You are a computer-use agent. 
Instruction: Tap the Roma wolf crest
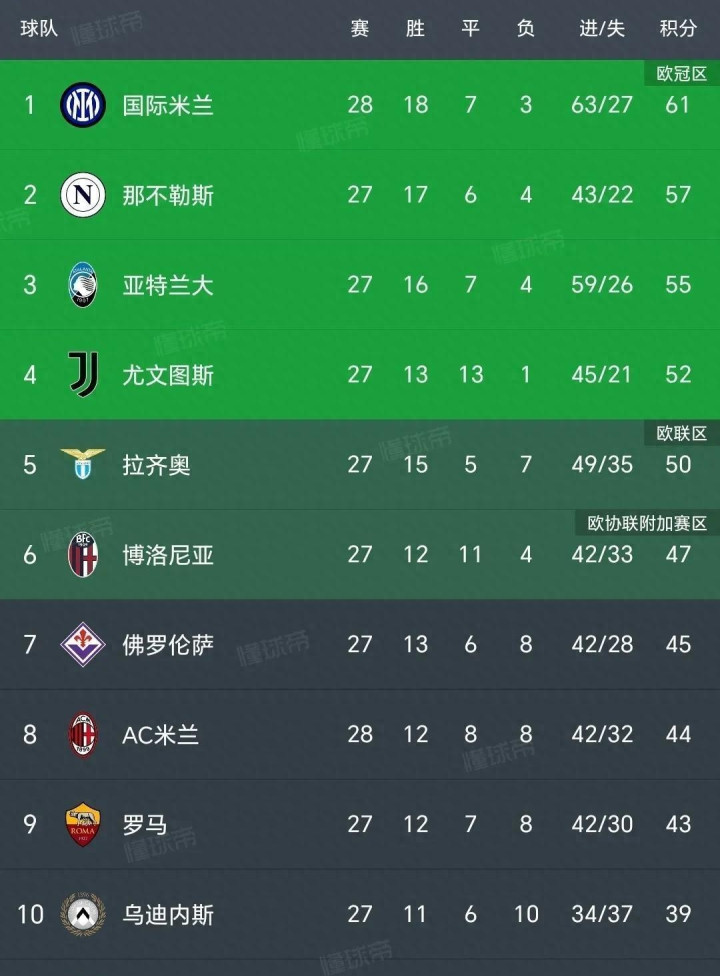[83, 824]
